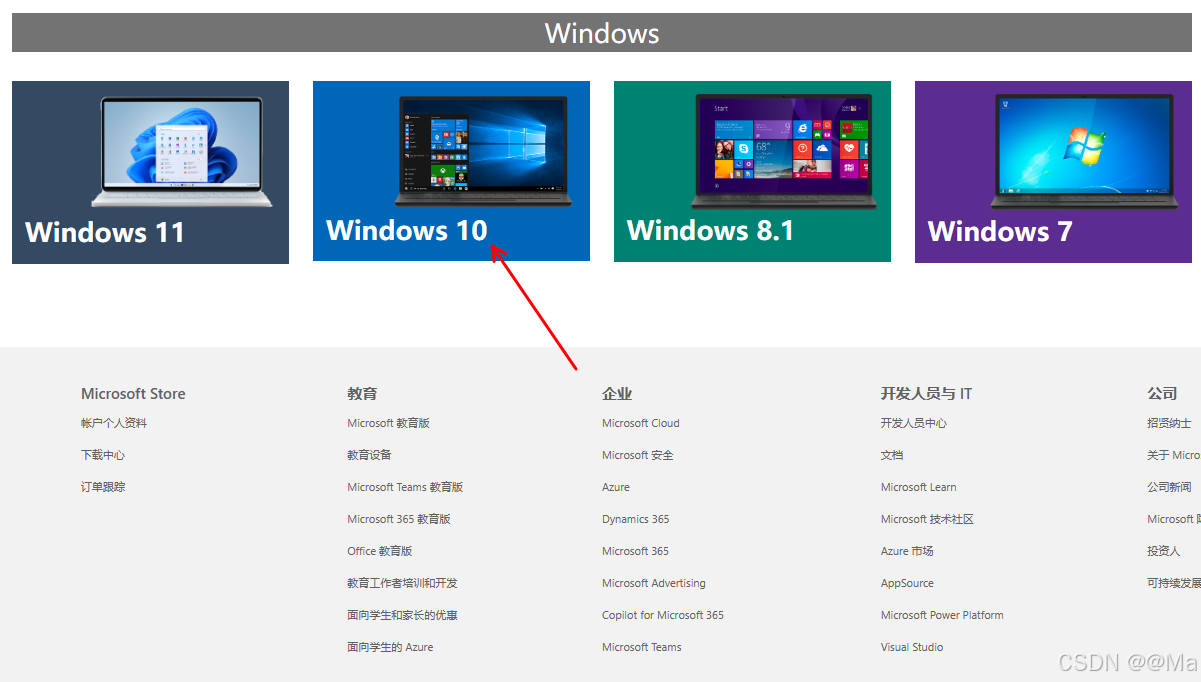Click the 教育 footer heading
1201x682 pixels.
click(362, 394)
